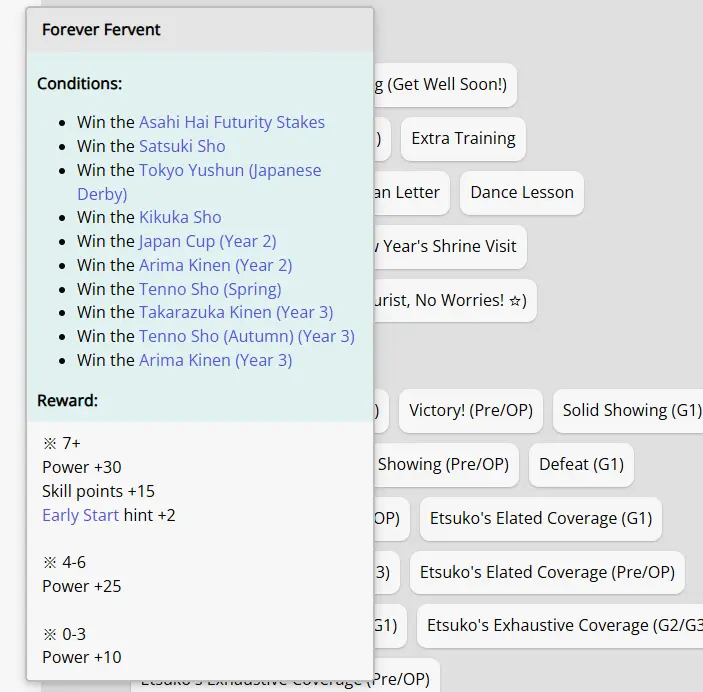The image size is (703, 692).
Task: Open Tokyo Yushun (Japanese Derby) link
Action: 230,170
